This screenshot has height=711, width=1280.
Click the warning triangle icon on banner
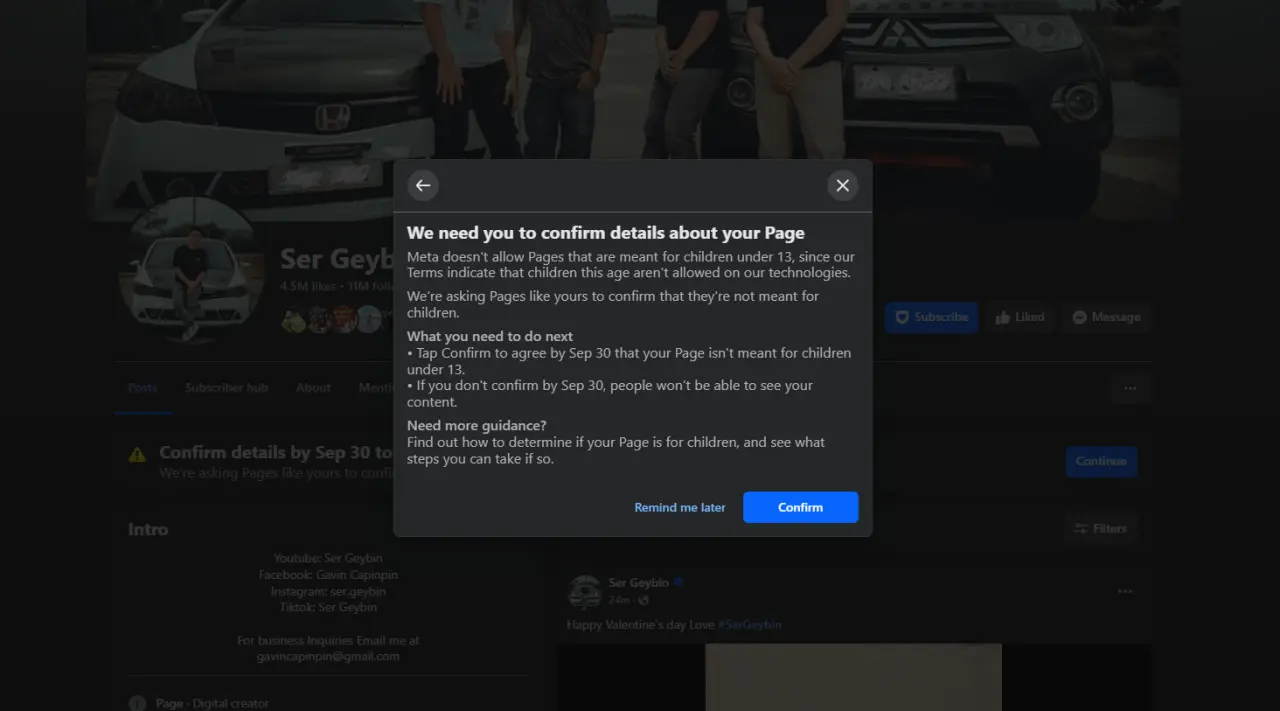pos(137,455)
